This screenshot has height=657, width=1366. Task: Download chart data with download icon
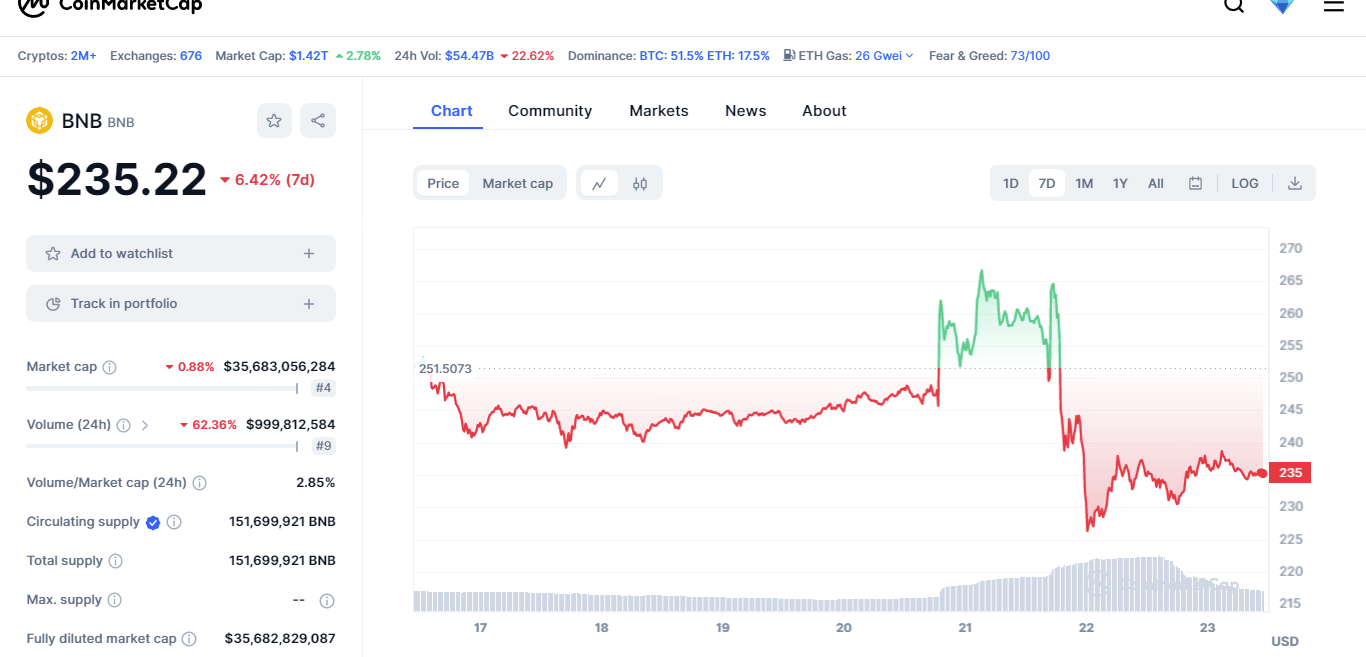point(1294,183)
